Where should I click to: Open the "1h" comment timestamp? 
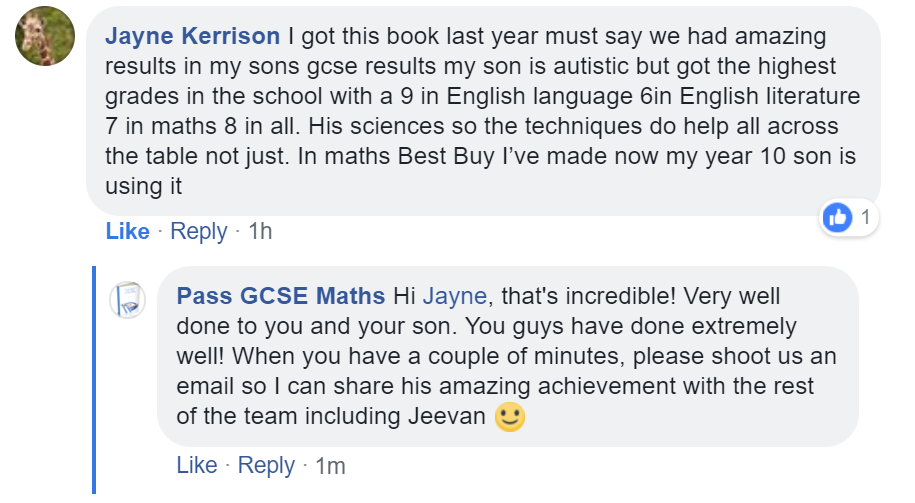coord(260,231)
